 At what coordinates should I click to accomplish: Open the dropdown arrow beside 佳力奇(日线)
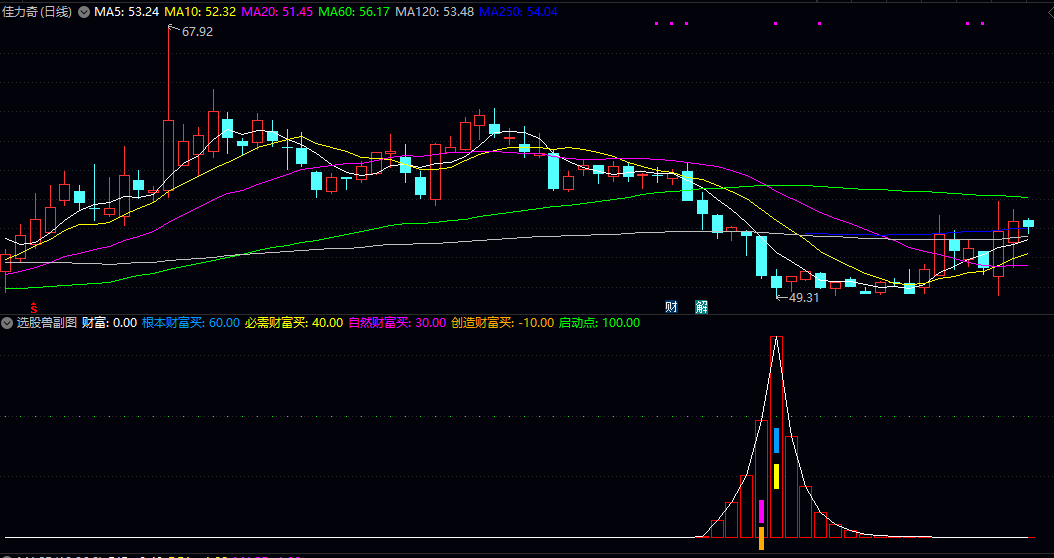[x=84, y=12]
